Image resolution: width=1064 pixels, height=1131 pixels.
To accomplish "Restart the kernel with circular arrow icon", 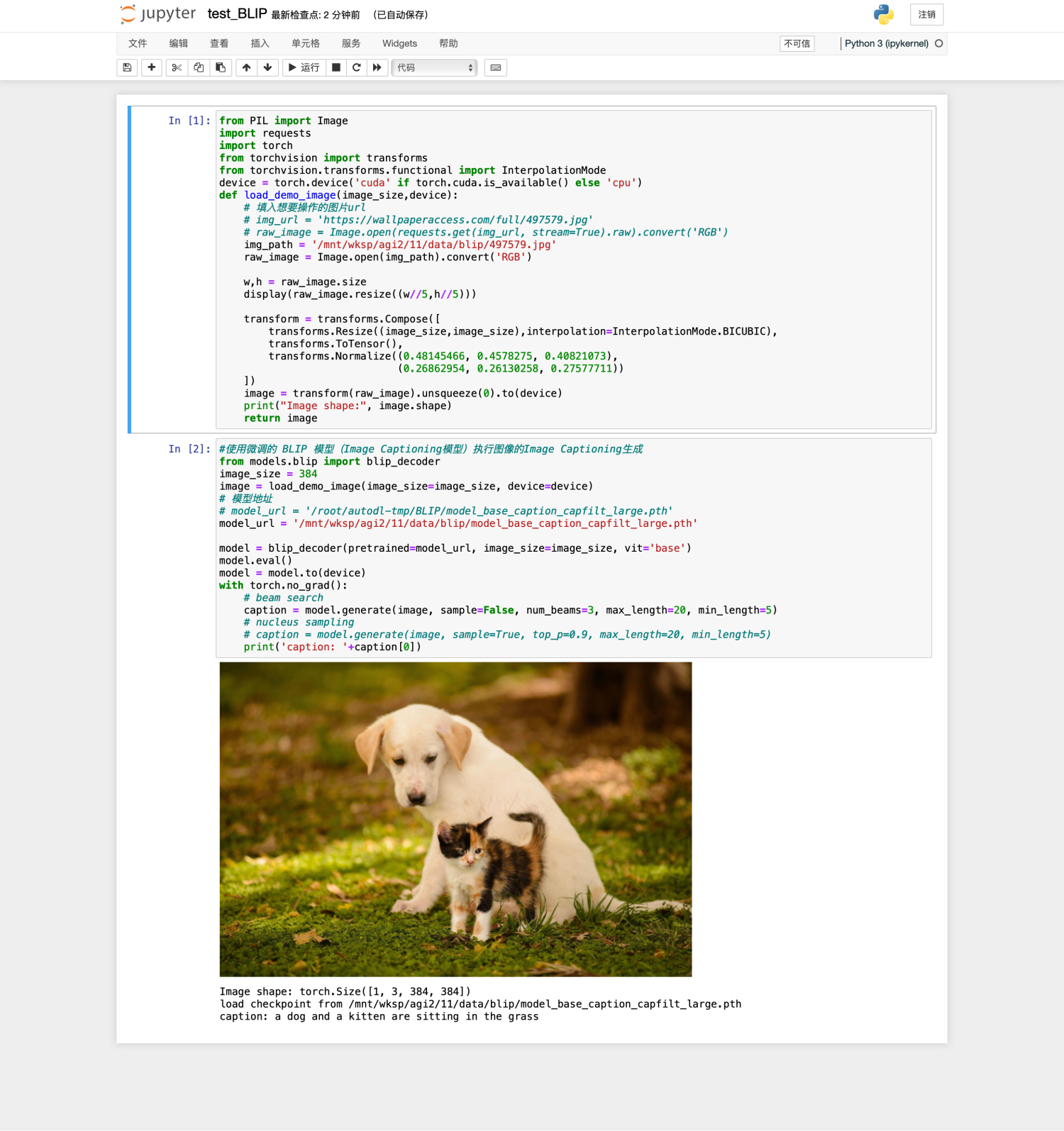I will [x=357, y=67].
